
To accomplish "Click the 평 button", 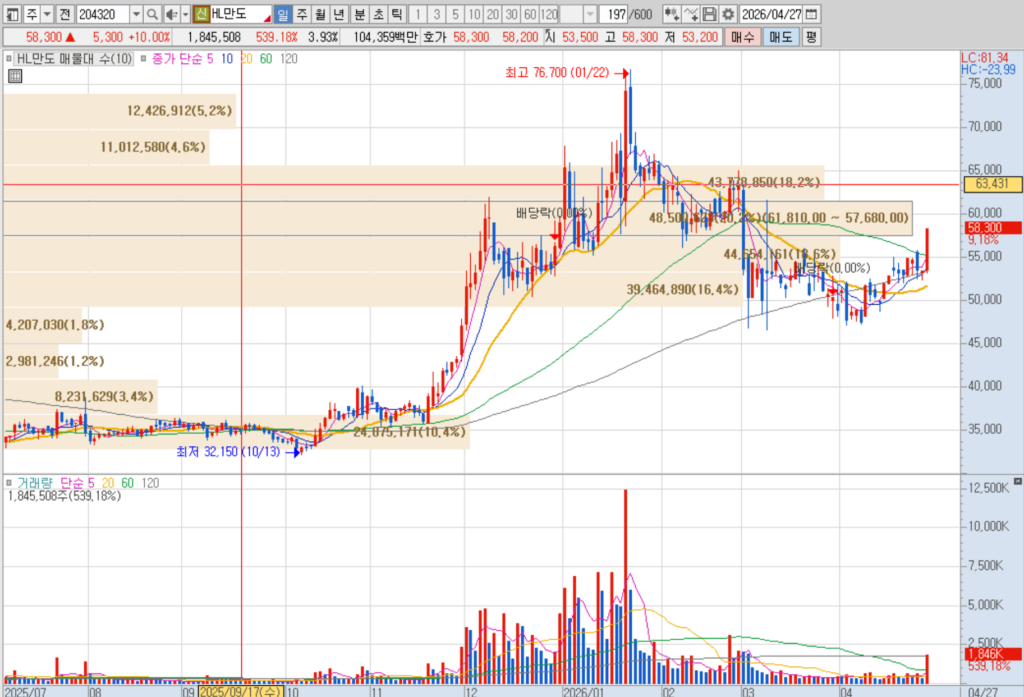I will point(810,37).
